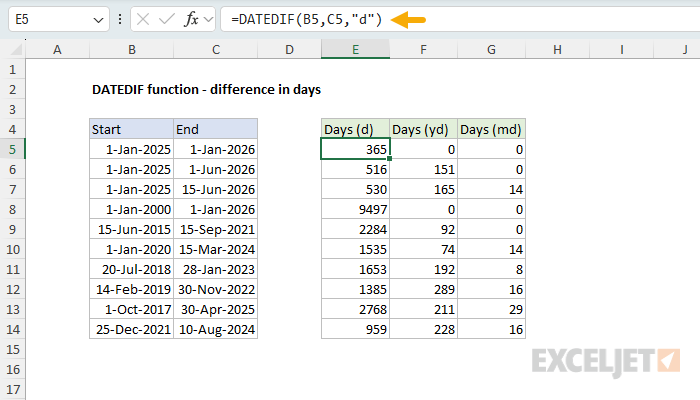
Task: Select the start date 15-Jun-2015
Action: point(132,229)
